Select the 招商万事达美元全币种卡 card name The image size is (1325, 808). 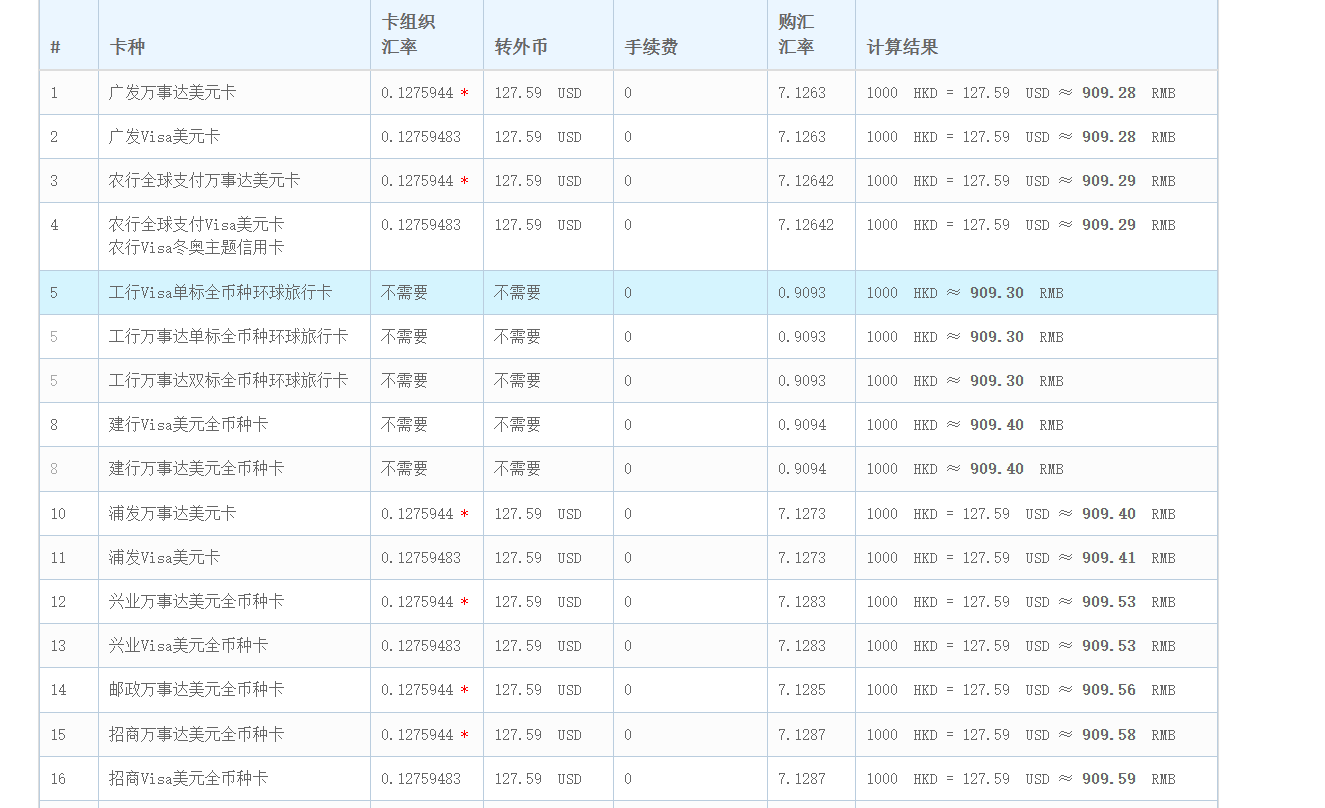click(196, 735)
